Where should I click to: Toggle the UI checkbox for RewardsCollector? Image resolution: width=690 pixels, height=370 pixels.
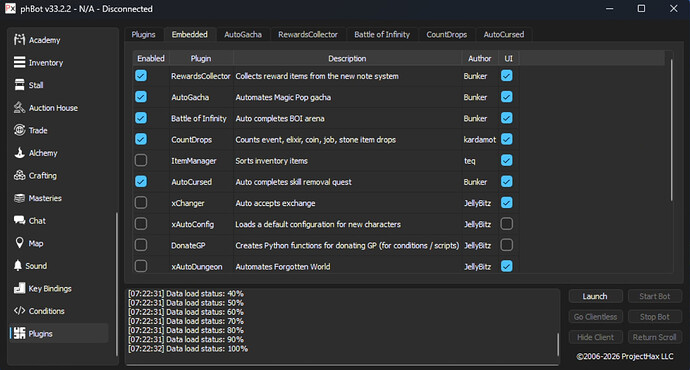[x=506, y=76]
